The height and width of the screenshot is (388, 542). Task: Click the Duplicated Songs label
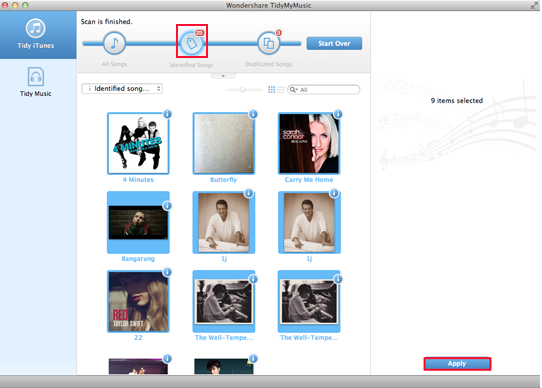click(269, 64)
